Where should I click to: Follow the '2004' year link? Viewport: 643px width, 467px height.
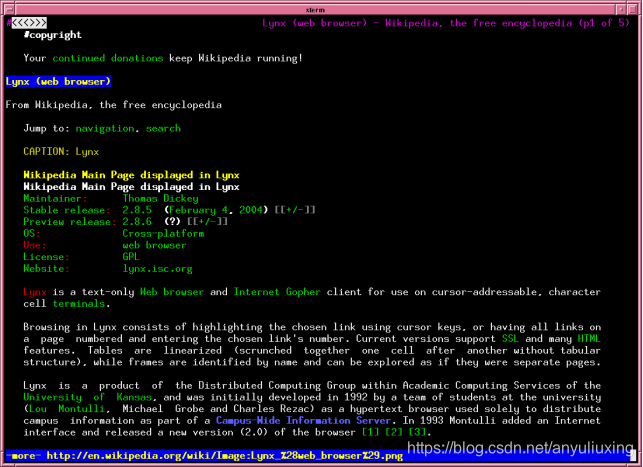pos(251,210)
